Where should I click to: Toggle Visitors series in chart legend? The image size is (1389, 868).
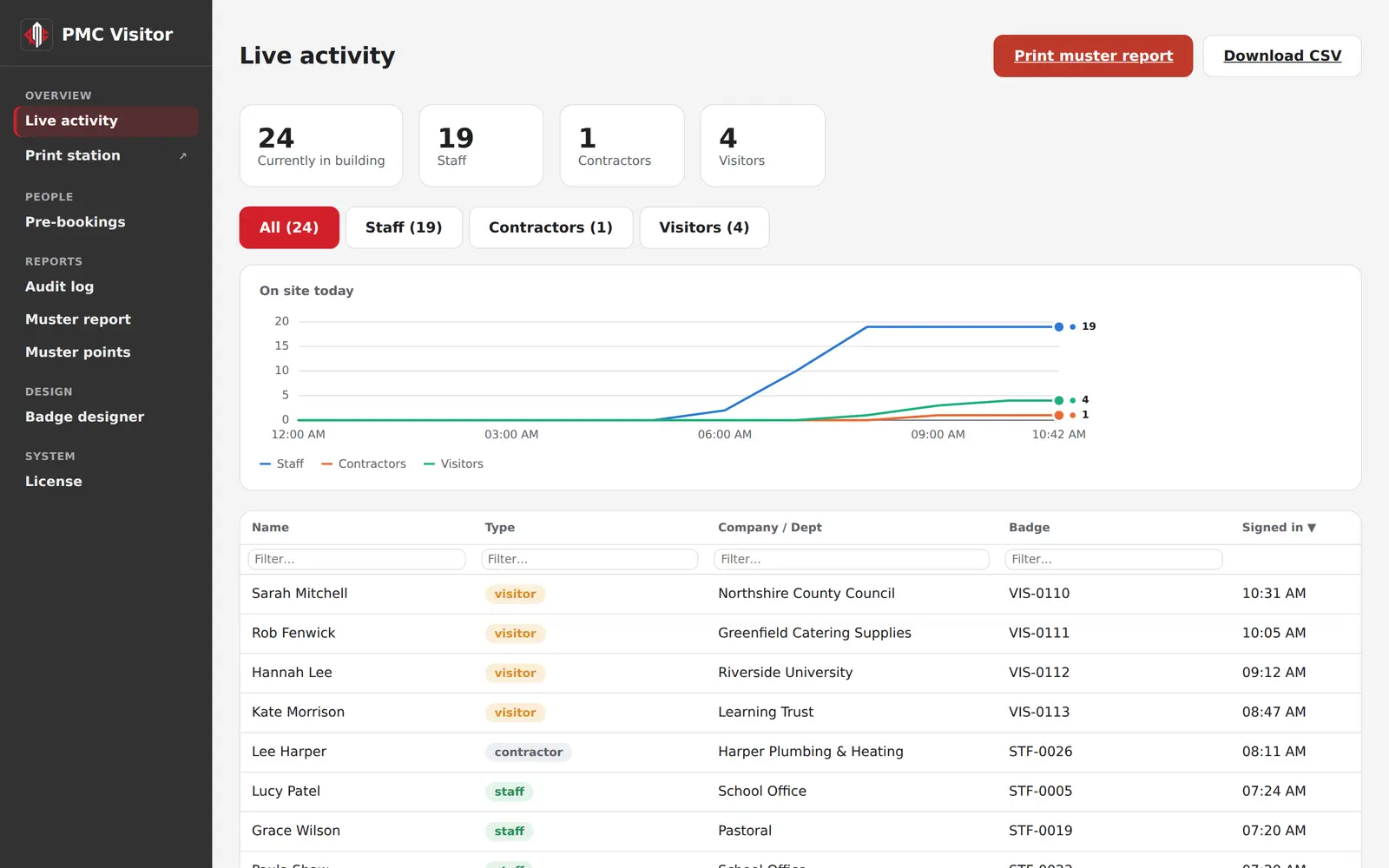[453, 464]
